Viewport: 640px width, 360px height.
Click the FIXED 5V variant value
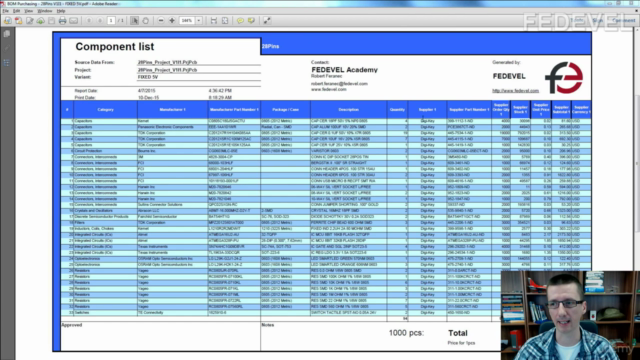[x=148, y=77]
